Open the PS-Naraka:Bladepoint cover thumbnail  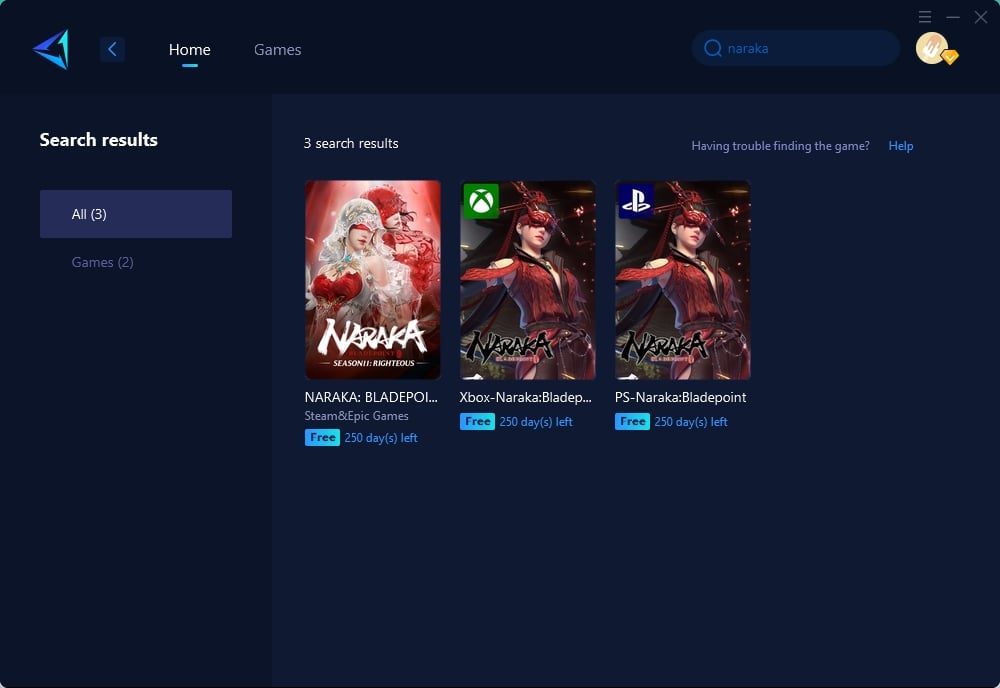tap(682, 280)
